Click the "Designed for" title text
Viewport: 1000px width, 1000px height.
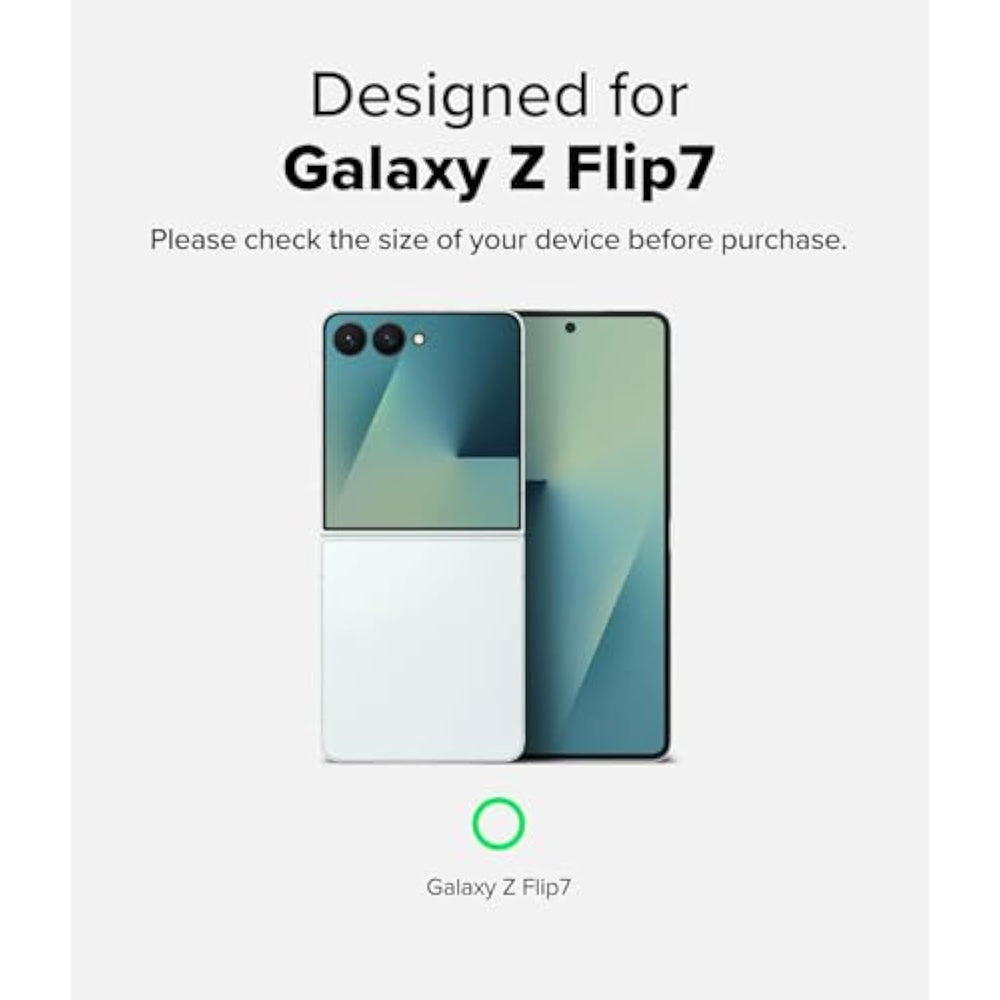coord(499,96)
